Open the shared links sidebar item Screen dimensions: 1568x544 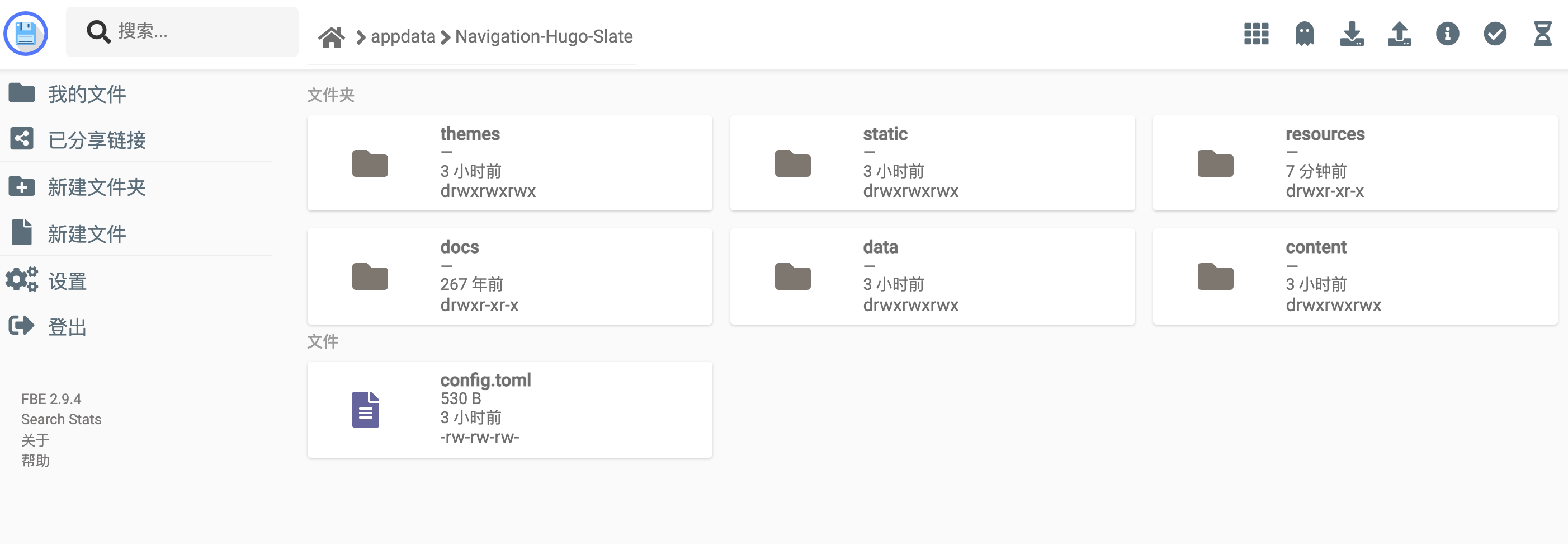pos(96,140)
